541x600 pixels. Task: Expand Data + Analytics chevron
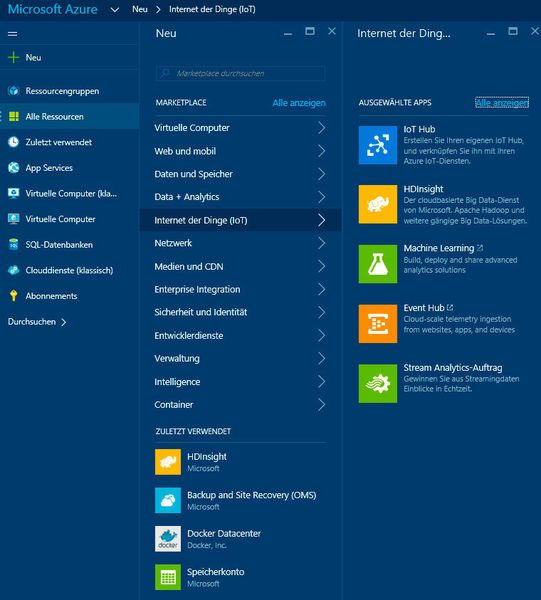click(x=322, y=197)
